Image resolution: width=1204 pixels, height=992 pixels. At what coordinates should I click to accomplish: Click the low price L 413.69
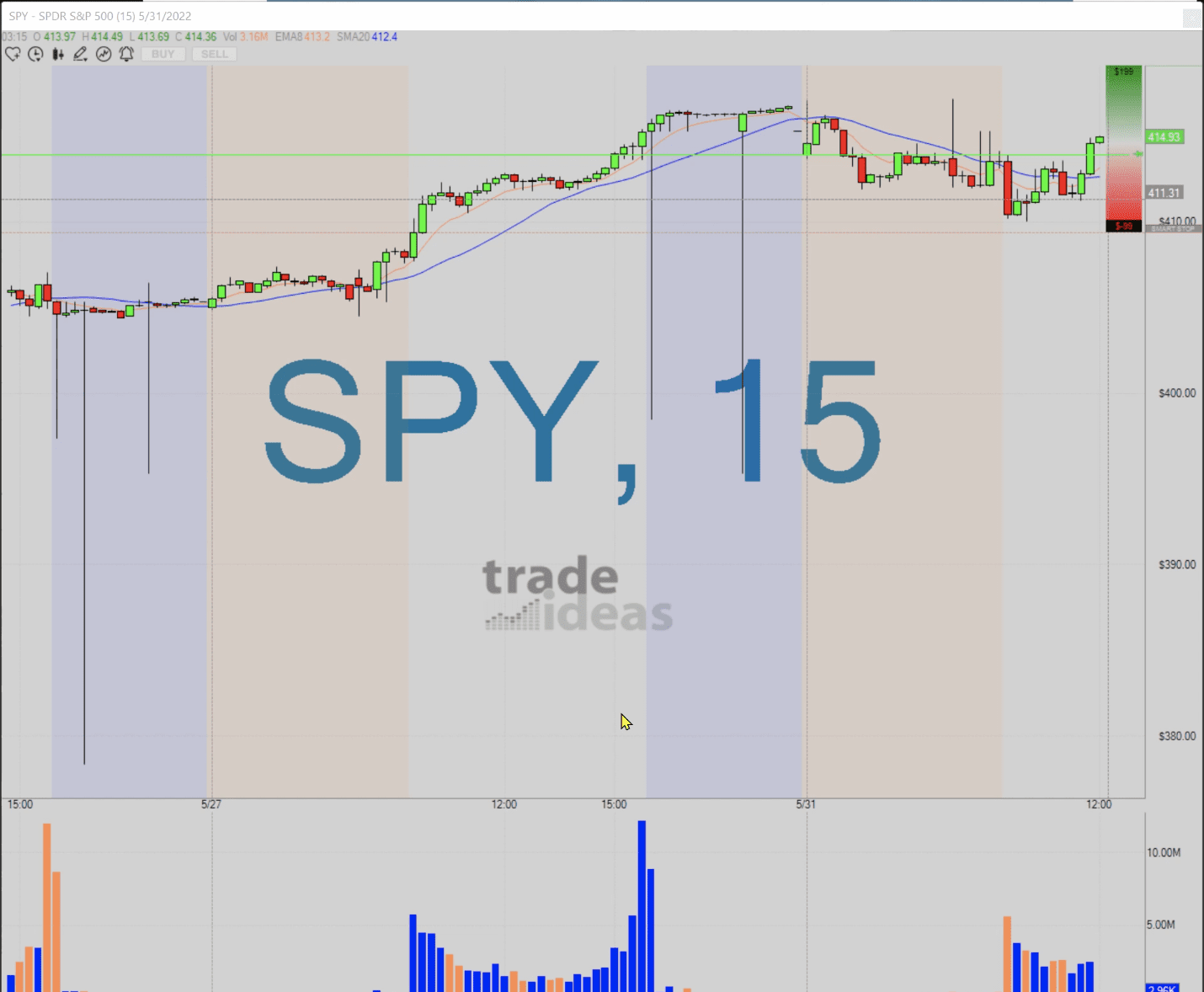tap(149, 37)
